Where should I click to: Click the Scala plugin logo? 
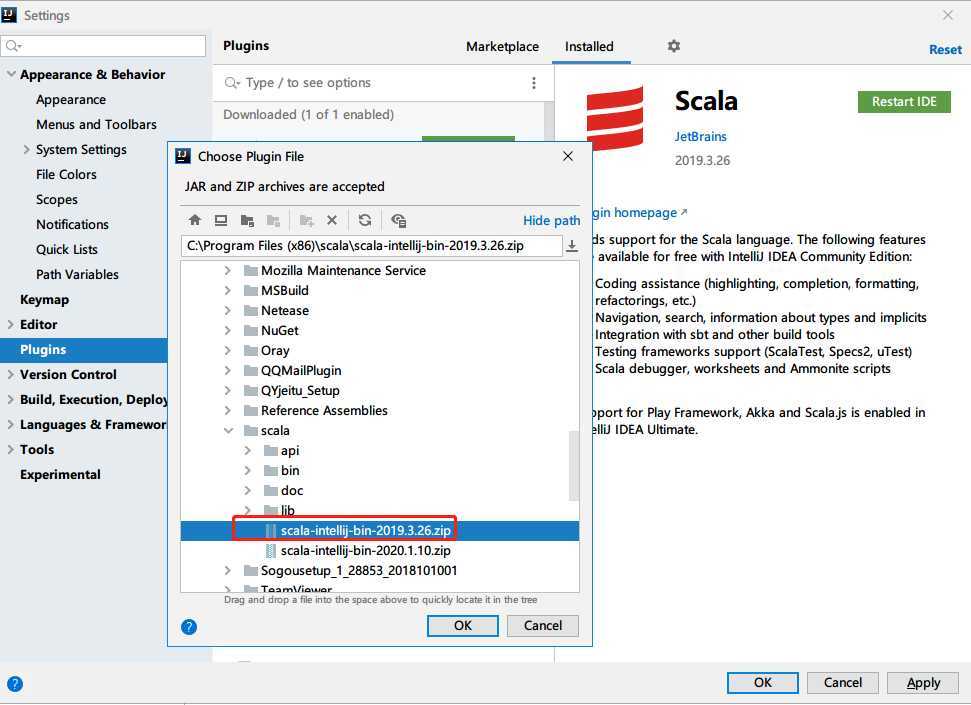(x=615, y=118)
